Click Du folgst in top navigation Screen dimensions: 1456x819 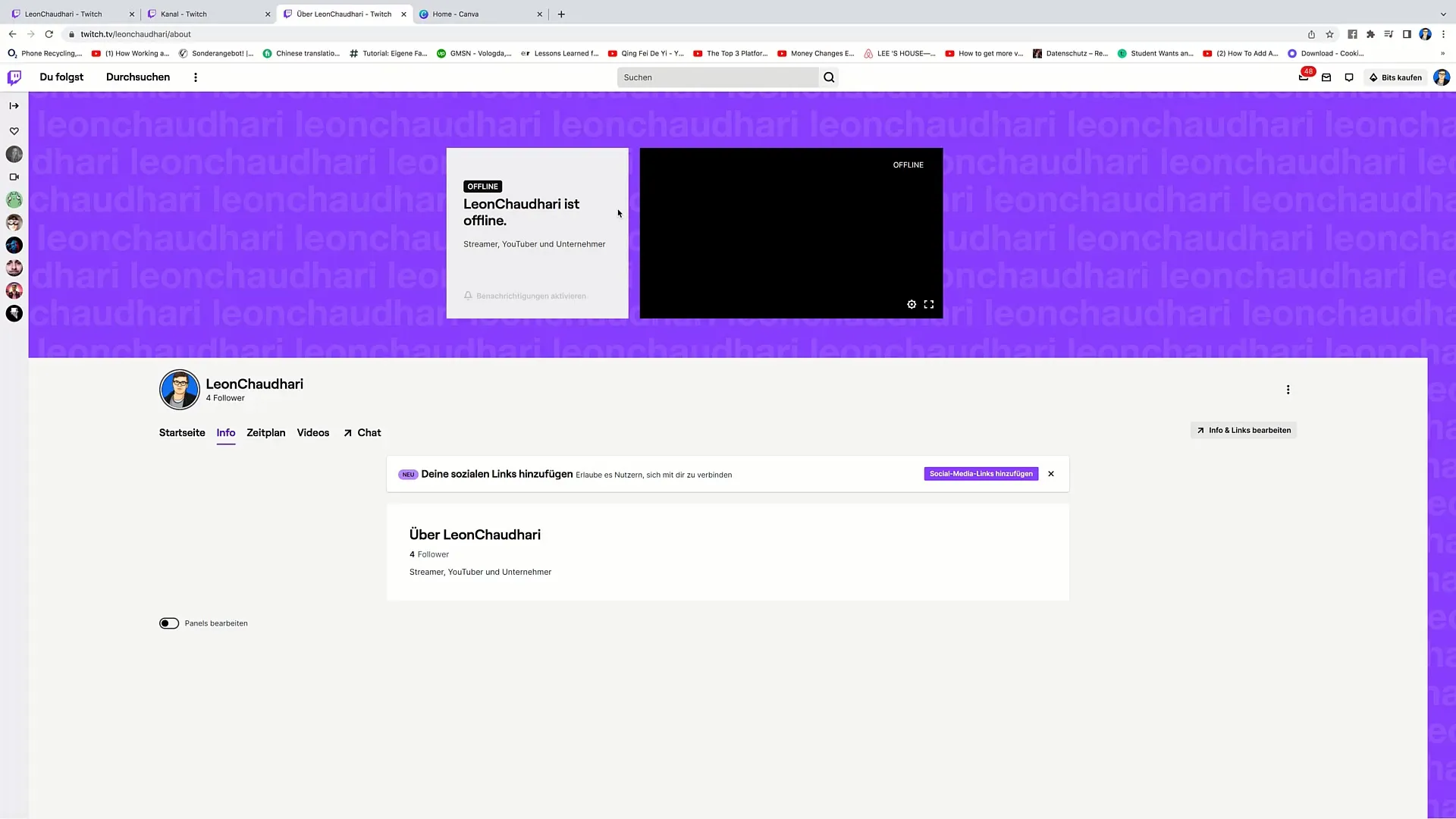(61, 77)
